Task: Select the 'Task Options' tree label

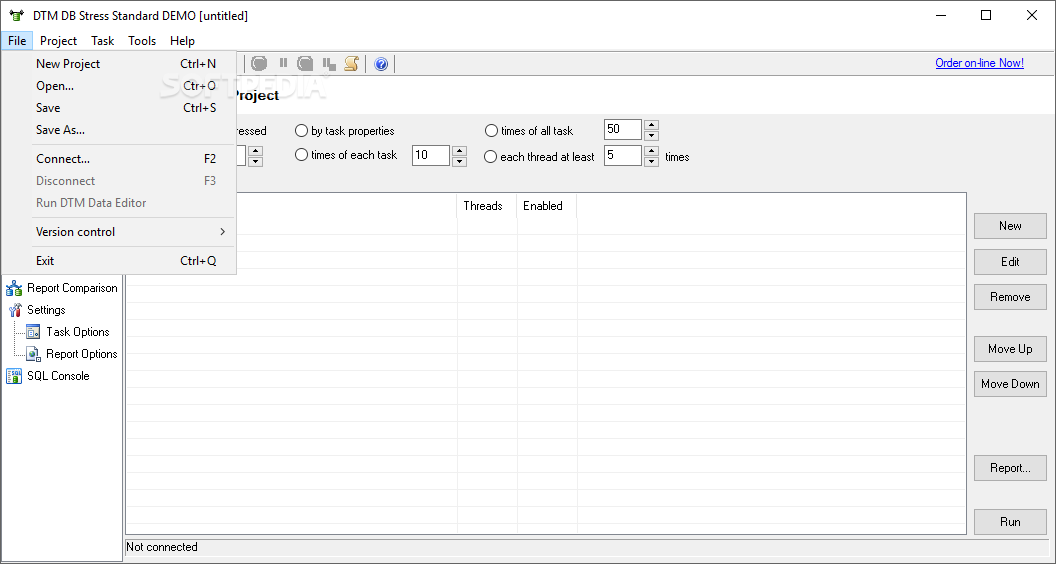Action: [77, 332]
